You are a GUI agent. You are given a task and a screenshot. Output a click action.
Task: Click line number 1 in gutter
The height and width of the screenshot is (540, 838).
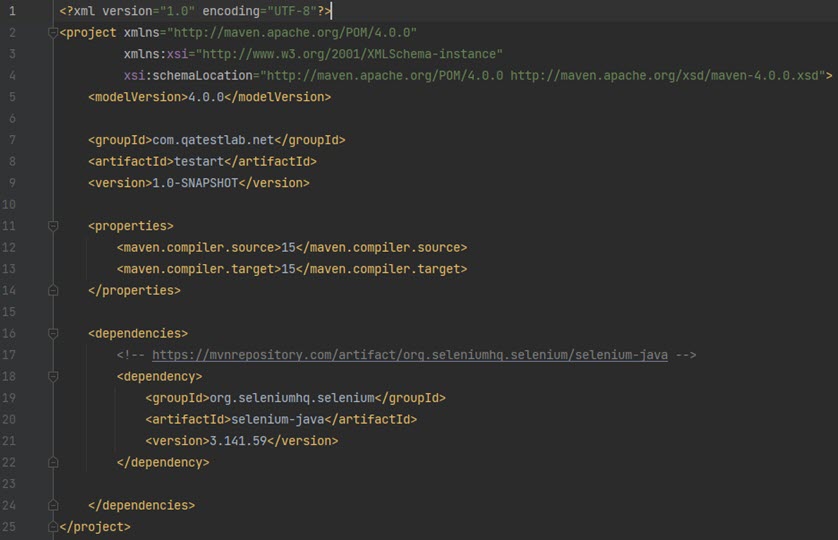pyautogui.click(x=12, y=11)
